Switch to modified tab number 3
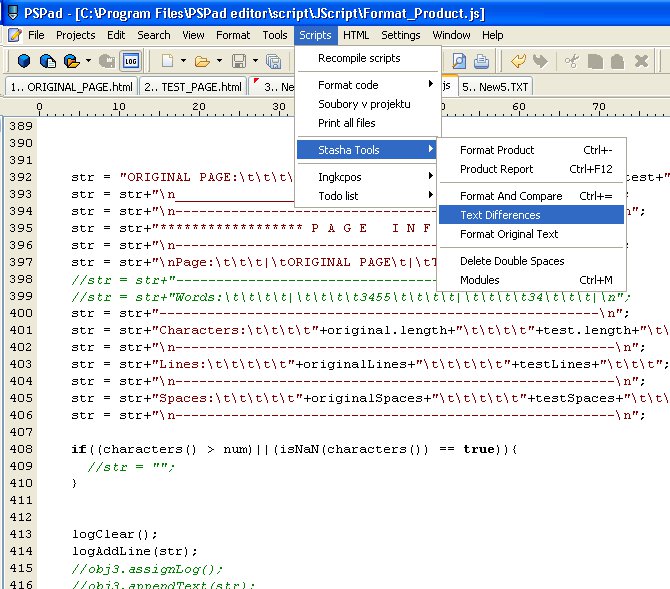This screenshot has height=589, width=670. coord(273,87)
